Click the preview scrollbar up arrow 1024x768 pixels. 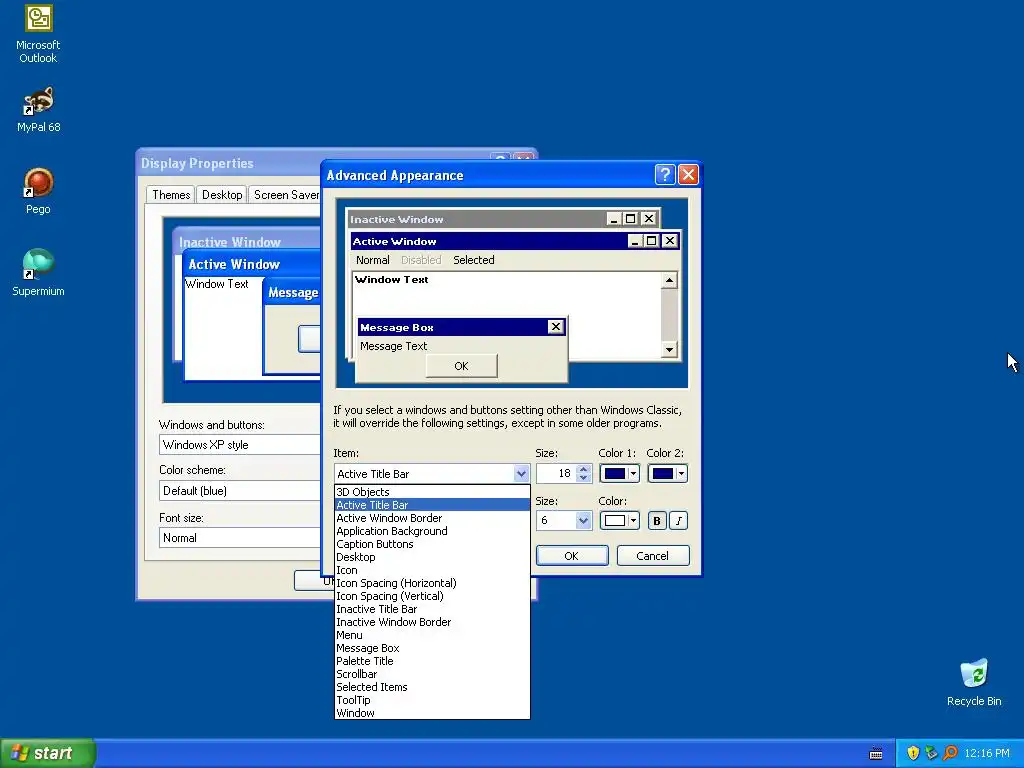coord(669,280)
